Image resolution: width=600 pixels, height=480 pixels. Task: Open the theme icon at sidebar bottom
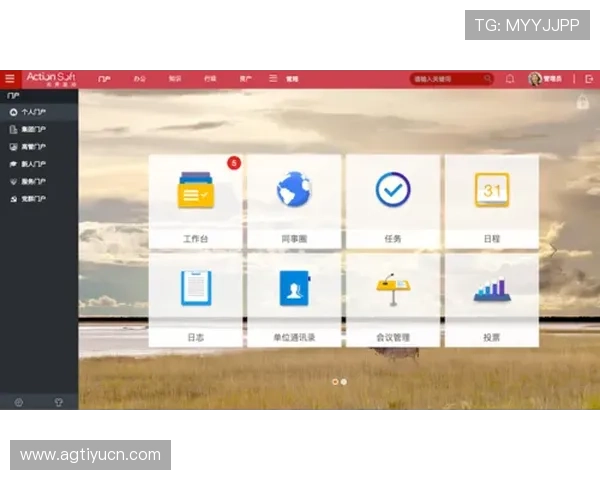(x=59, y=402)
